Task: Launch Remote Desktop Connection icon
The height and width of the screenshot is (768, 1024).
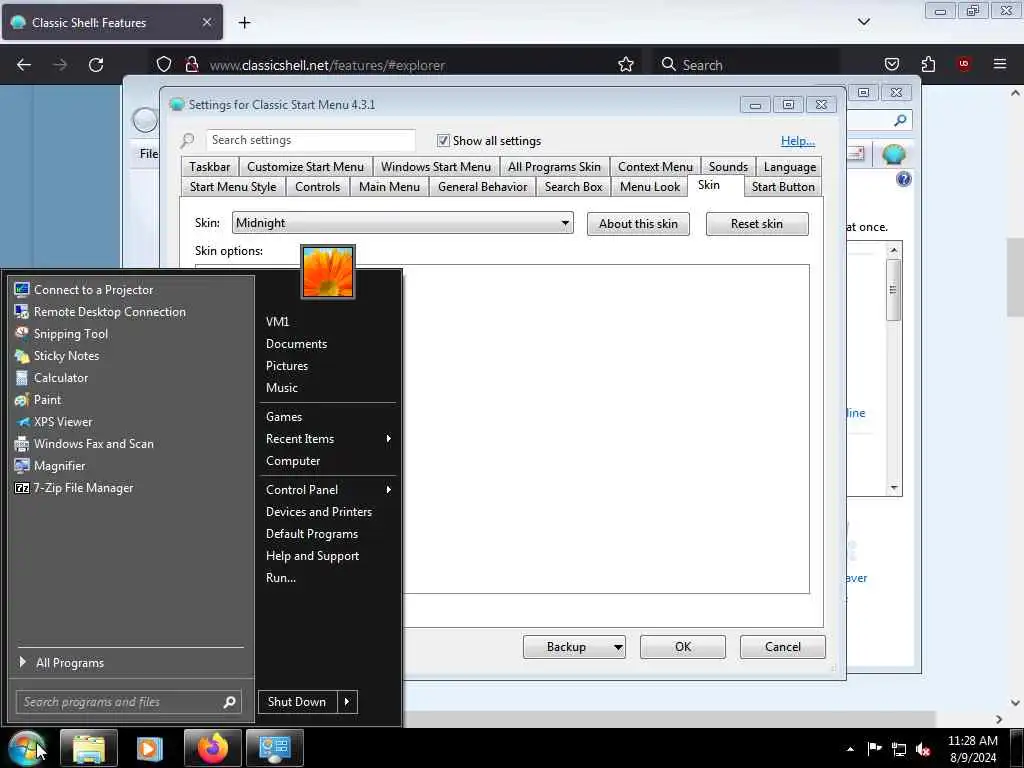Action: pos(22,312)
